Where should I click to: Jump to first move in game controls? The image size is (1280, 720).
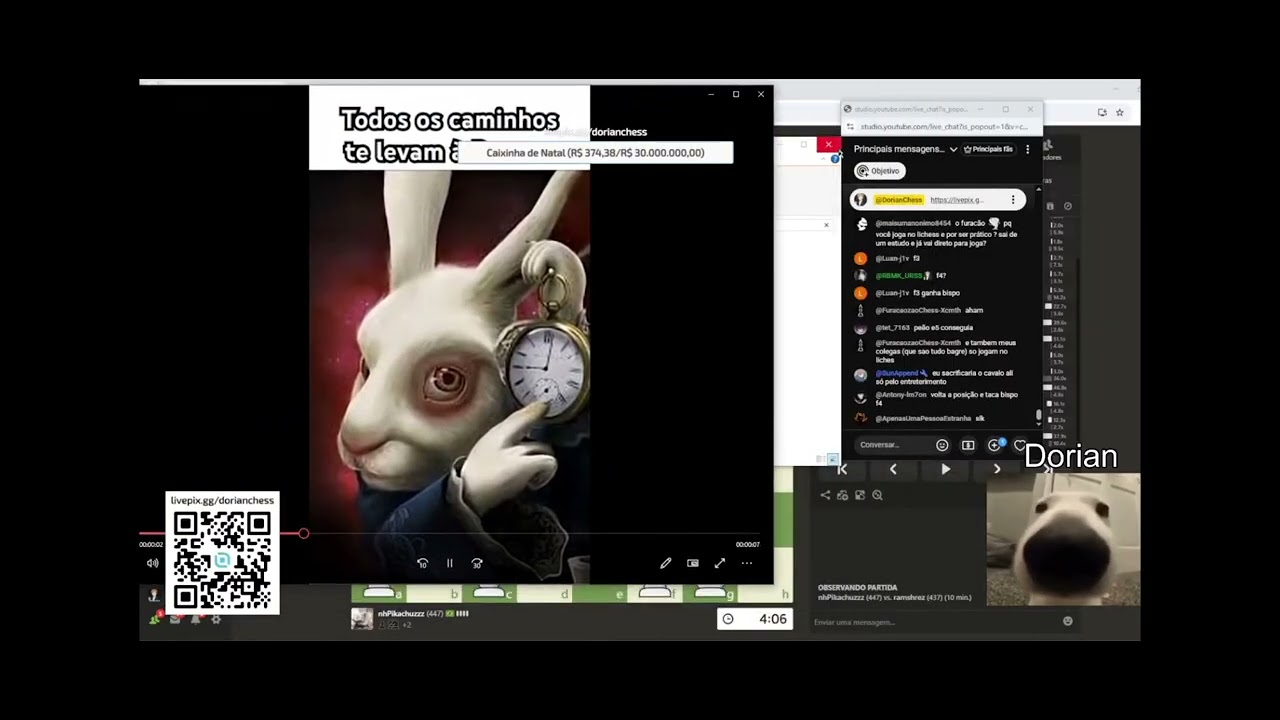pos(843,469)
